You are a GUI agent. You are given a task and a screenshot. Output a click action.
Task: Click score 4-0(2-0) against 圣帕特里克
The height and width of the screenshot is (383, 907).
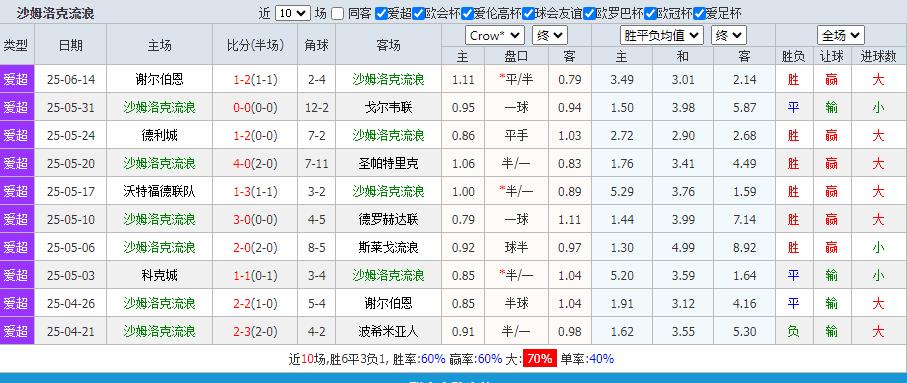pyautogui.click(x=255, y=163)
